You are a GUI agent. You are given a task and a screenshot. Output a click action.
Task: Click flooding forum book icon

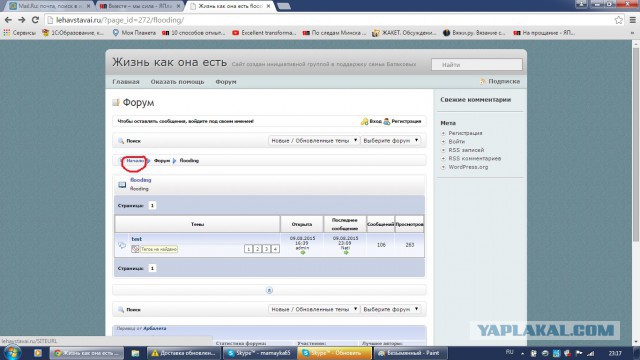pos(122,184)
